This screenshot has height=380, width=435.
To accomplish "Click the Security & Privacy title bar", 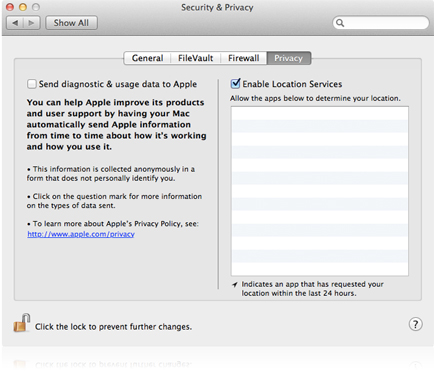I will click(x=217, y=7).
